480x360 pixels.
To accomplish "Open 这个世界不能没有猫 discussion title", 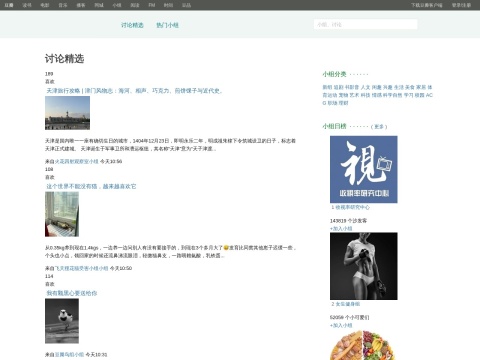I will [91, 186].
